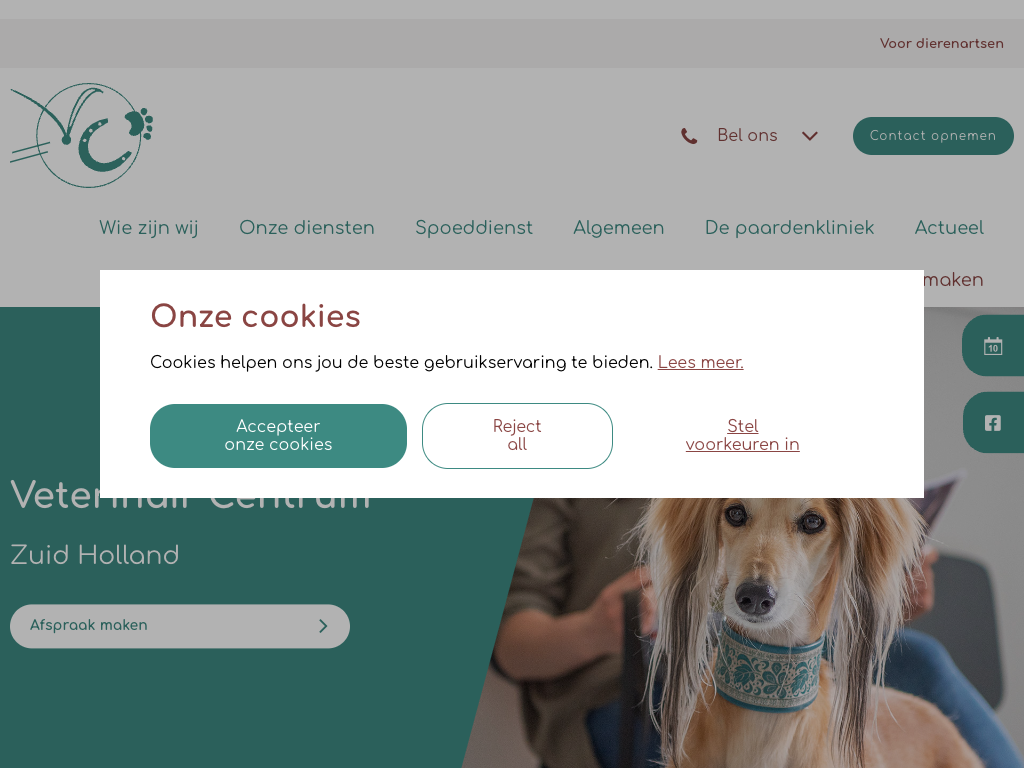Open Algemeen menu item
This screenshot has height=768, width=1024.
pos(618,228)
